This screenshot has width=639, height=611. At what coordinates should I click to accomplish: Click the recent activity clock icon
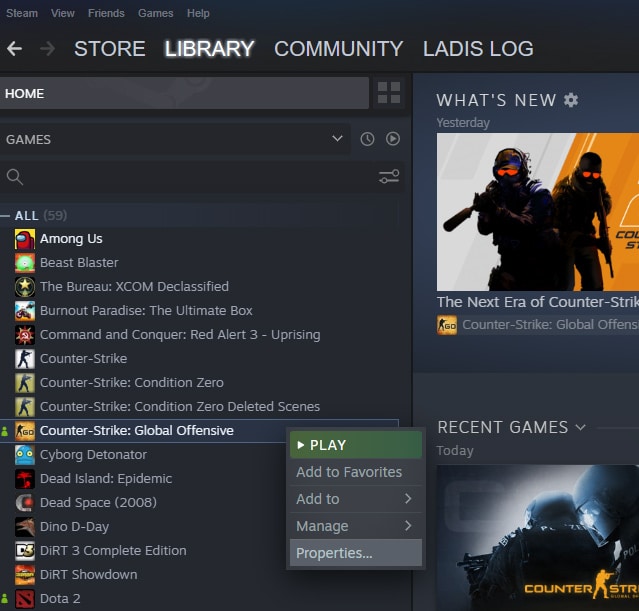pos(367,139)
